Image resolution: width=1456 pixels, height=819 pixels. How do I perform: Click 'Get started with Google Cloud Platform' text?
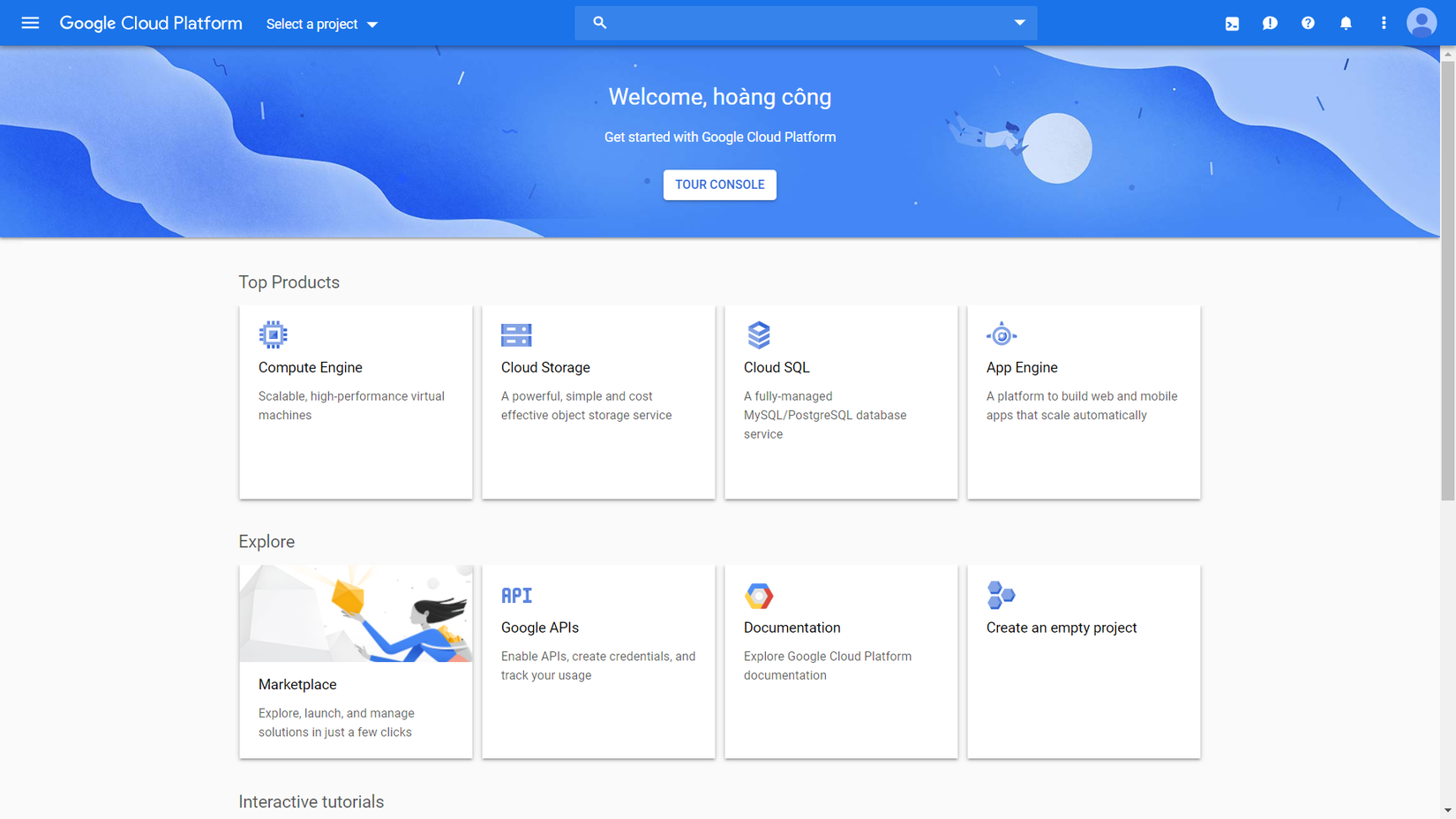(x=720, y=137)
